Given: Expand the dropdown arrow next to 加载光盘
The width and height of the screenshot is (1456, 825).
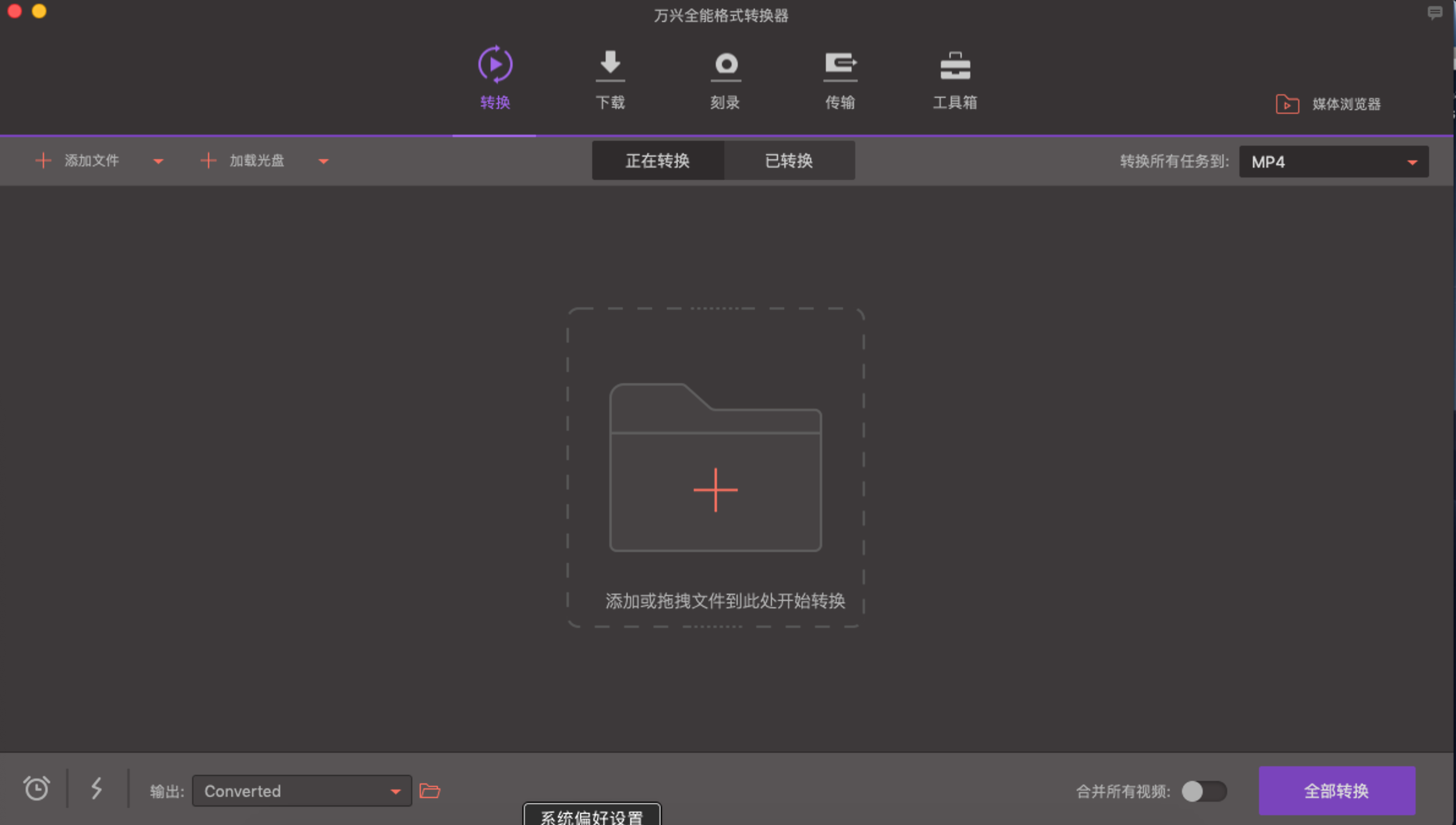Looking at the screenshot, I should click(322, 160).
